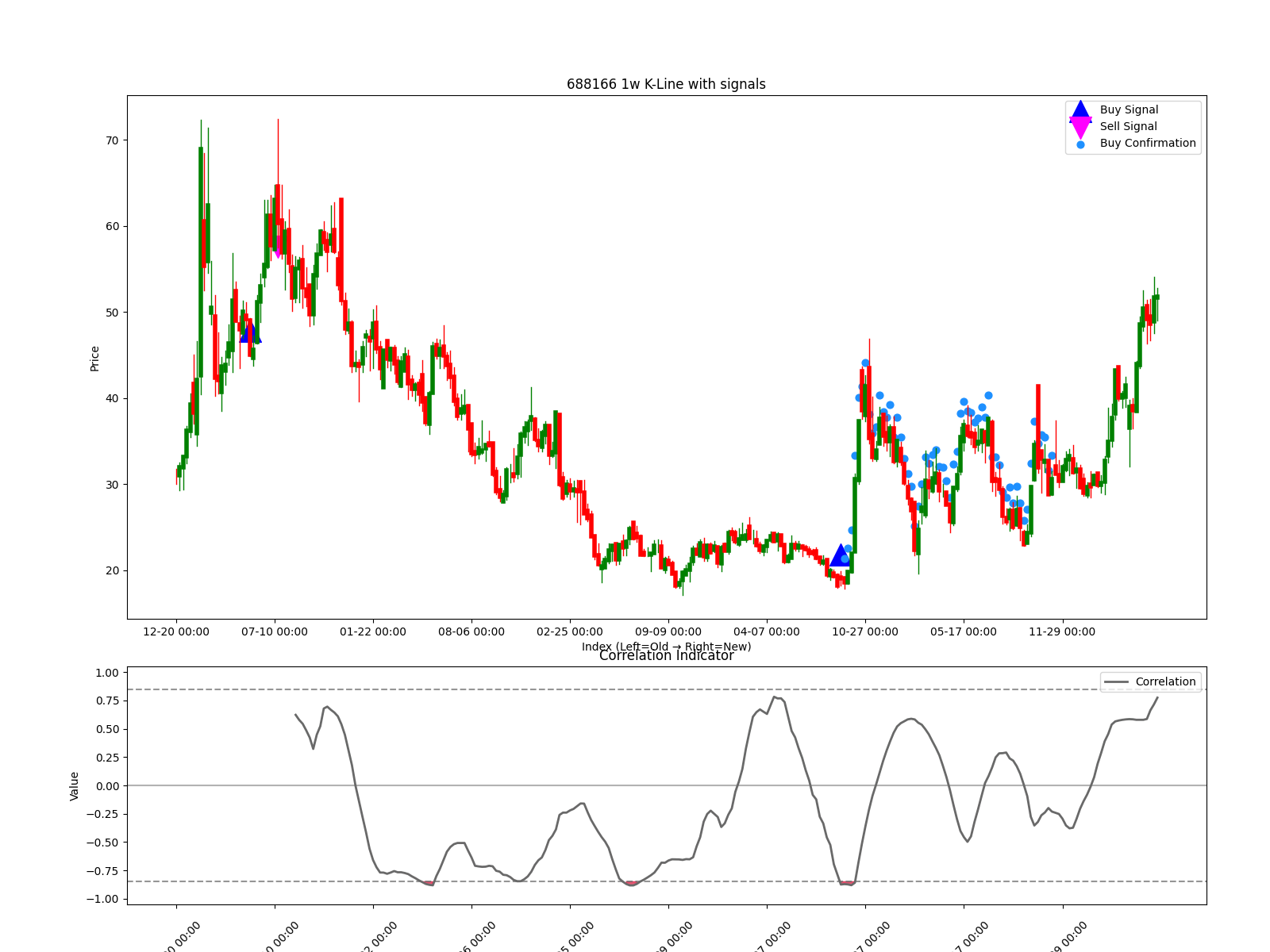Select the buy signal triangle near price 47
Screen dimensions: 1270x952
[x=250, y=332]
